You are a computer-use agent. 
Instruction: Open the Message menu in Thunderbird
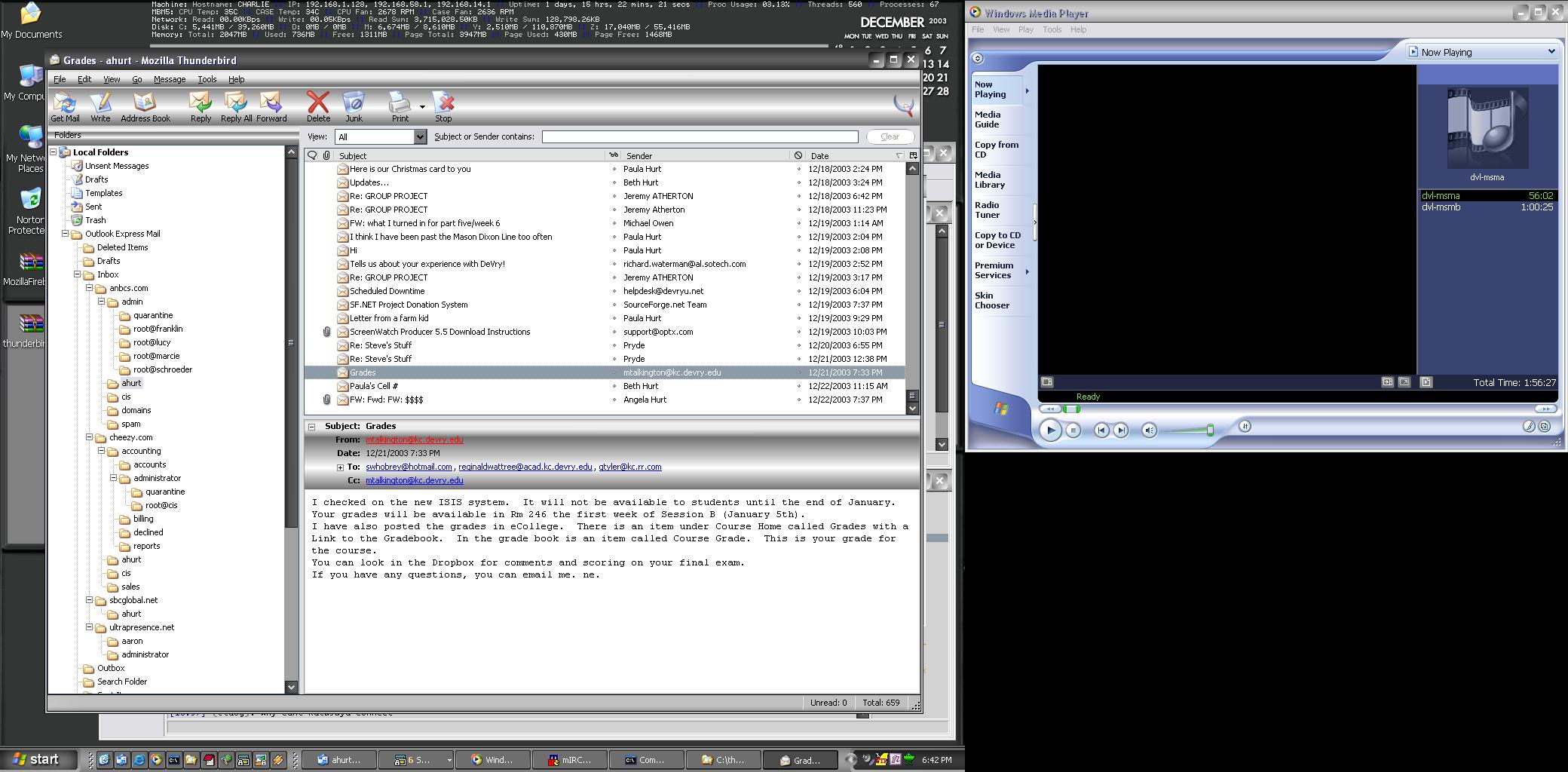[170, 79]
